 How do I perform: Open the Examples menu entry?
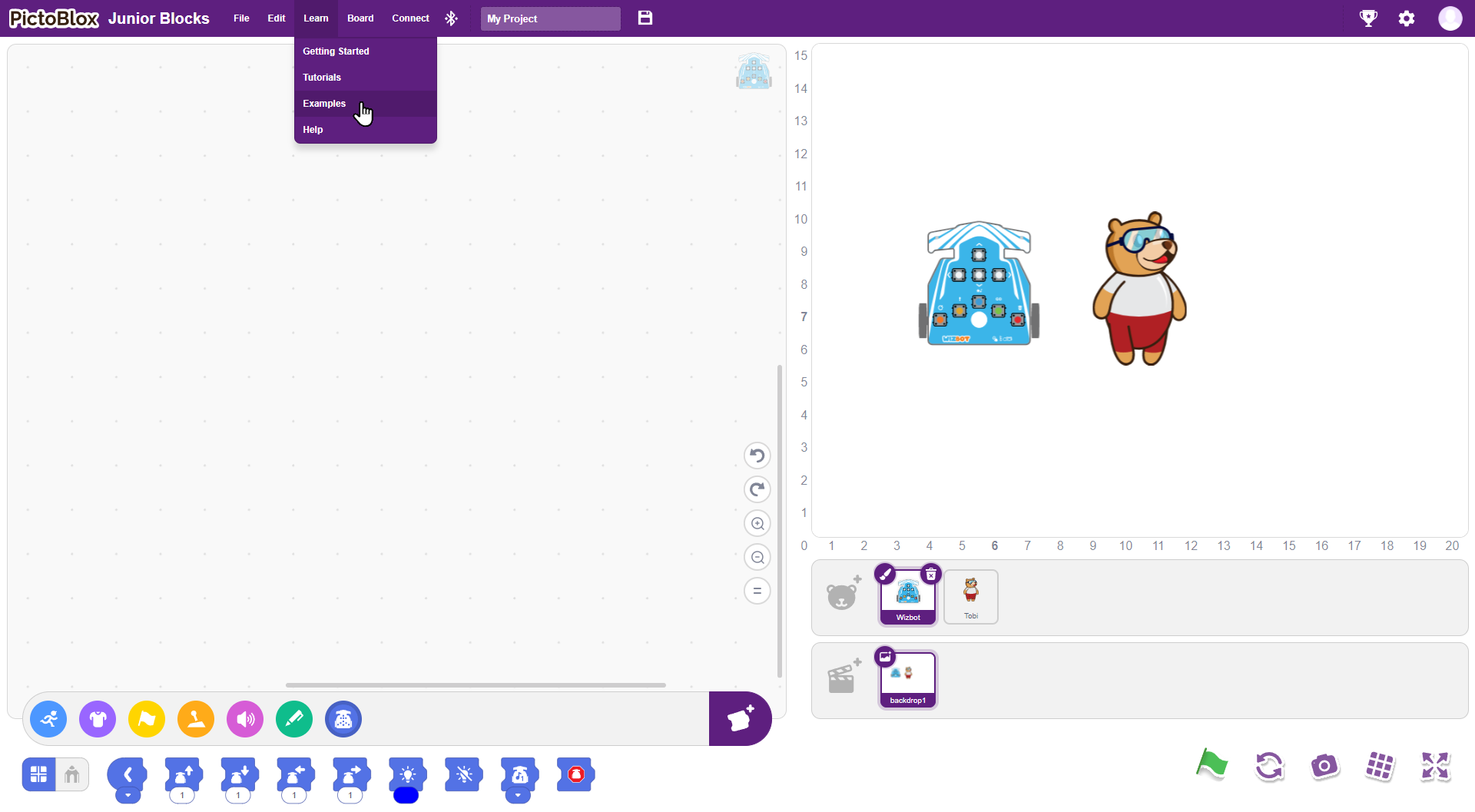click(324, 104)
